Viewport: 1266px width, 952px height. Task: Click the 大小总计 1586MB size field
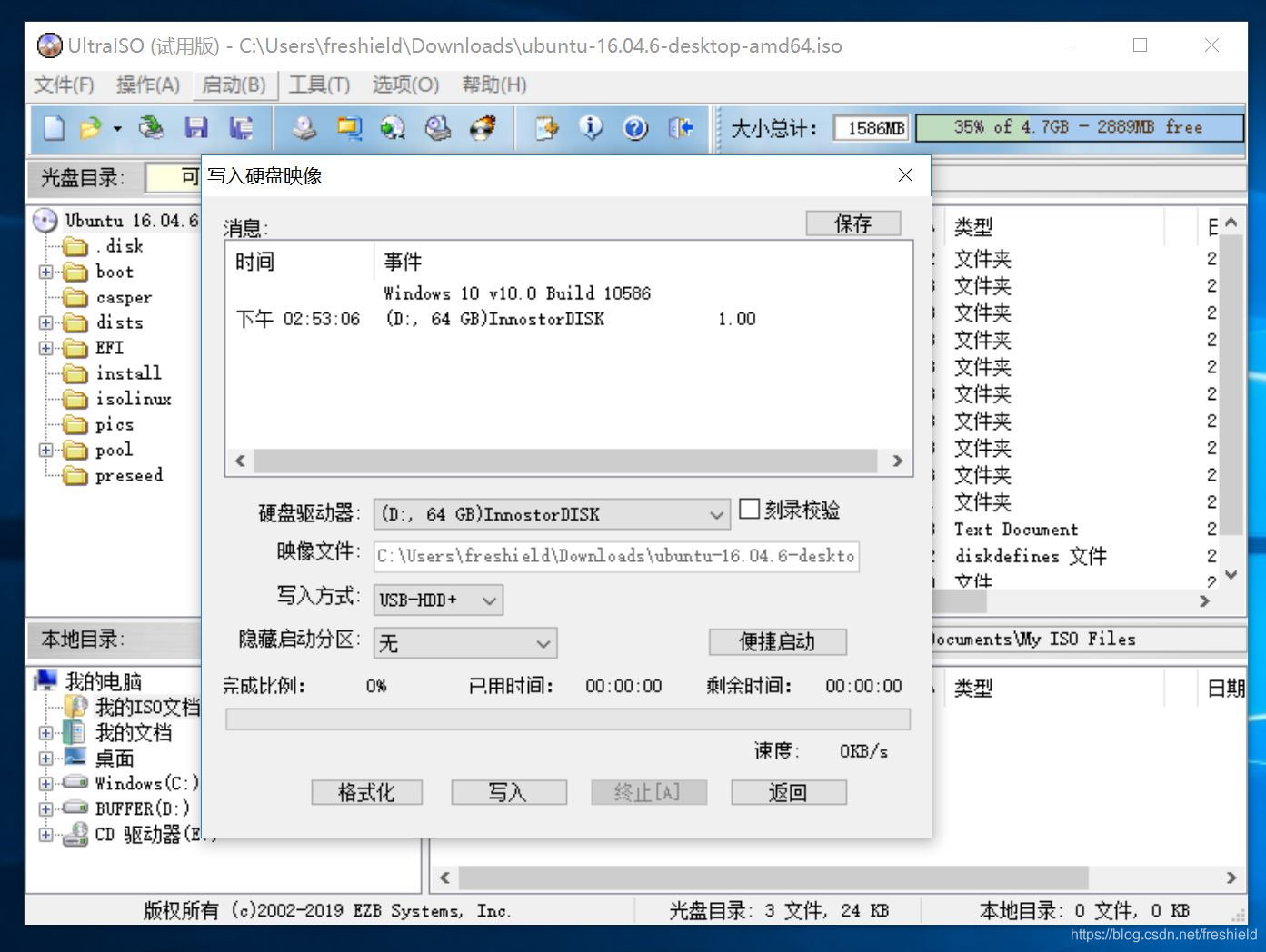pyautogui.click(x=872, y=129)
